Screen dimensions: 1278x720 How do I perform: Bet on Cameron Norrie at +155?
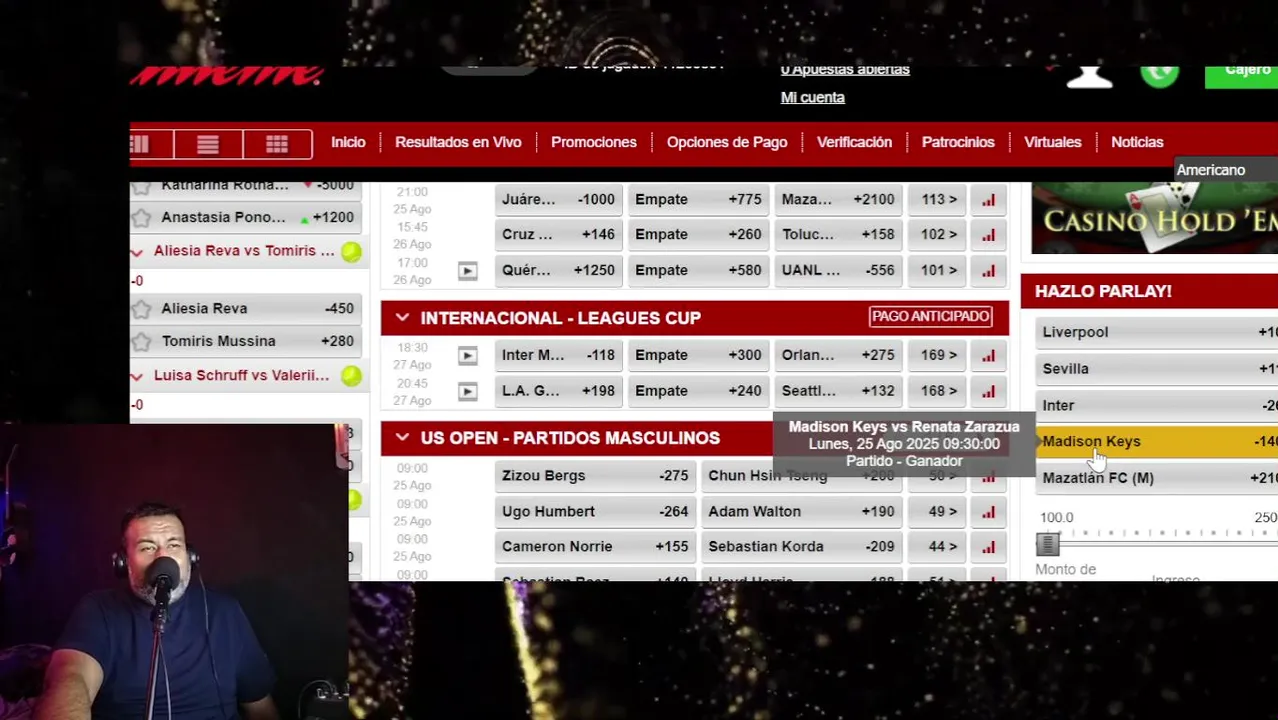click(x=595, y=547)
